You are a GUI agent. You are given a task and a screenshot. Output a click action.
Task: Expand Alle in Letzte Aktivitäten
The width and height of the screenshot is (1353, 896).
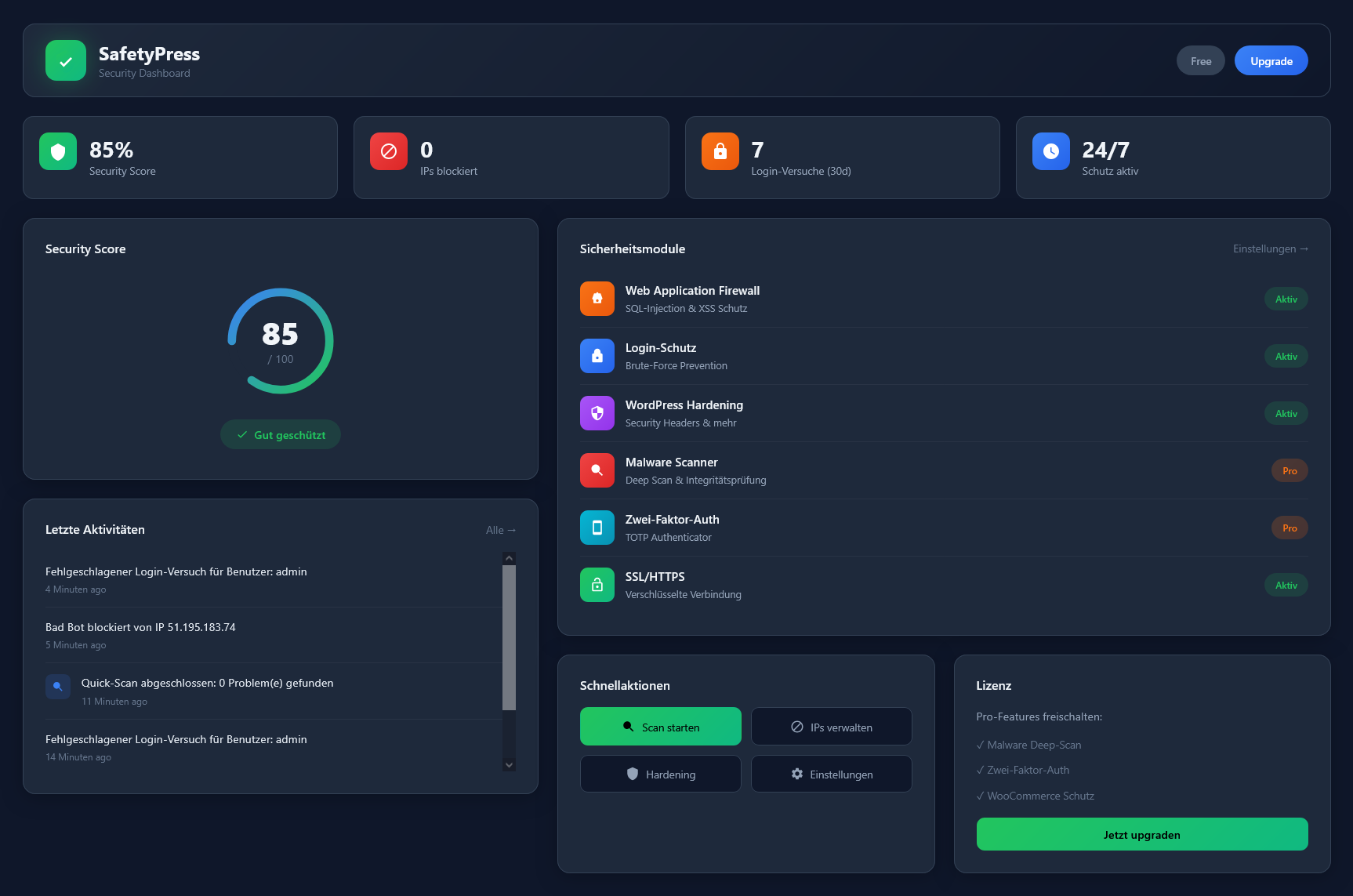coord(501,529)
